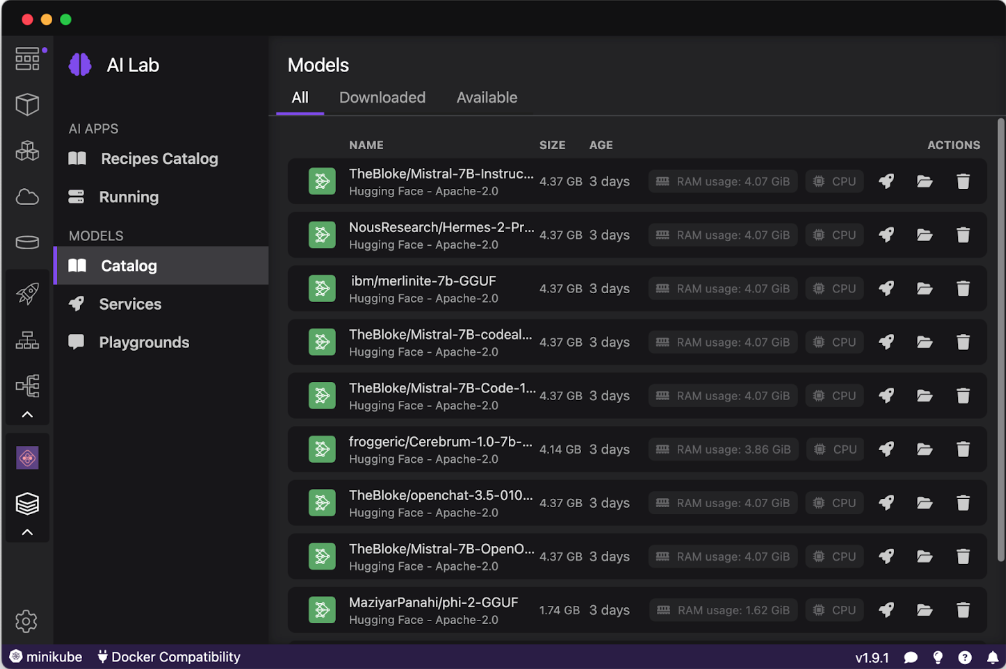Collapse the lower chevron in the left rail
The image size is (1006, 669).
[27, 533]
